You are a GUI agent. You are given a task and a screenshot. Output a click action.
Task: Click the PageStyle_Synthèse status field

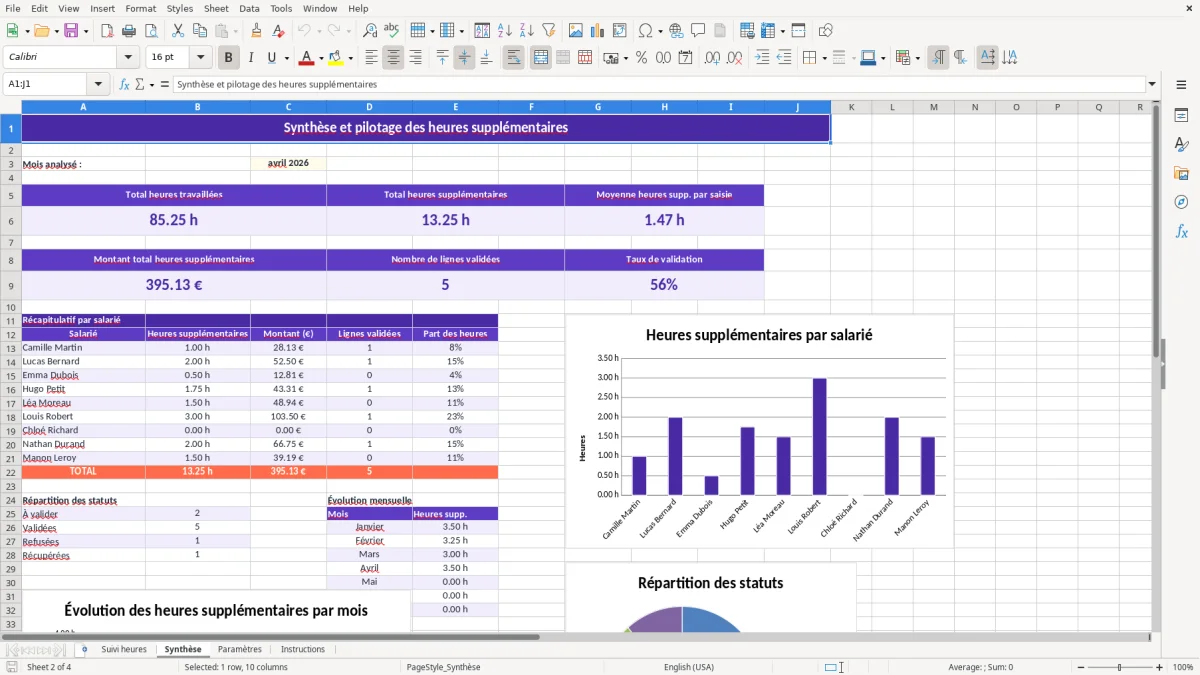tap(443, 667)
